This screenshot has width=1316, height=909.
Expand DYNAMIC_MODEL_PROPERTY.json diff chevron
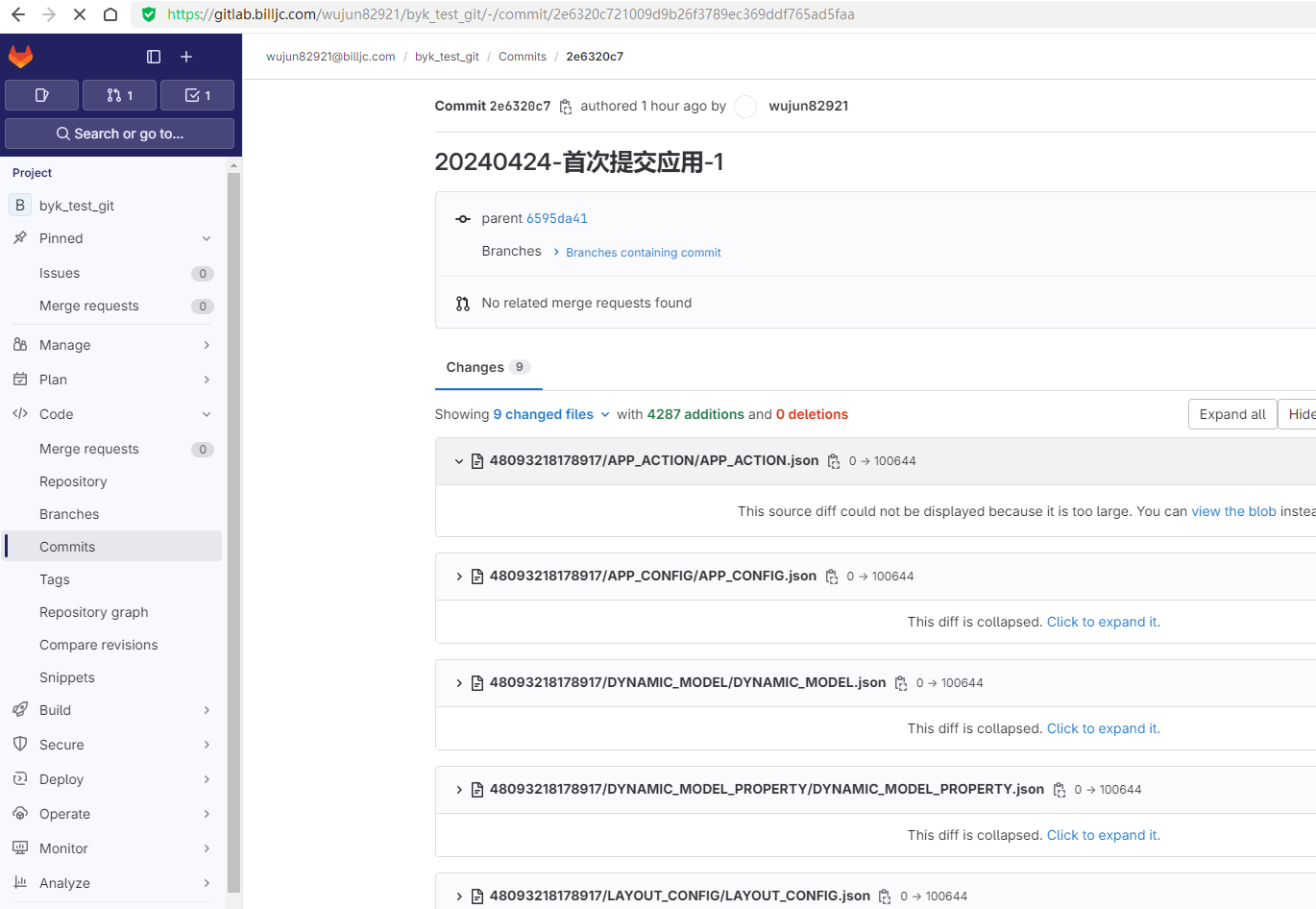point(459,790)
